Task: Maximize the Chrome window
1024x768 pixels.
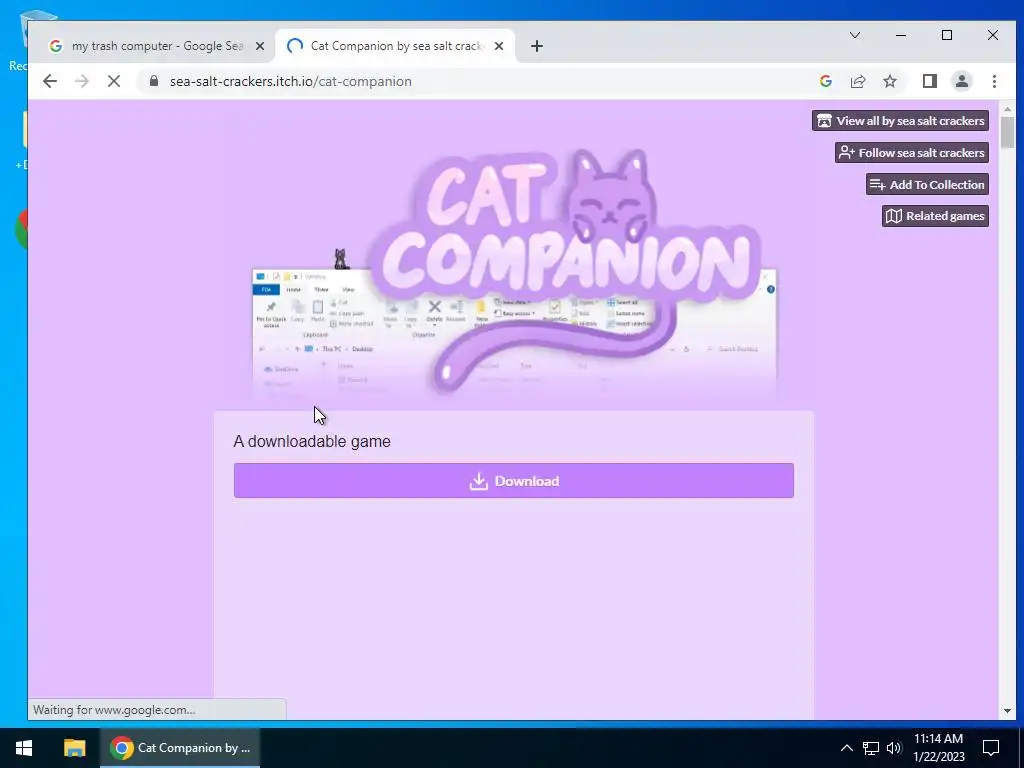Action: coord(946,35)
